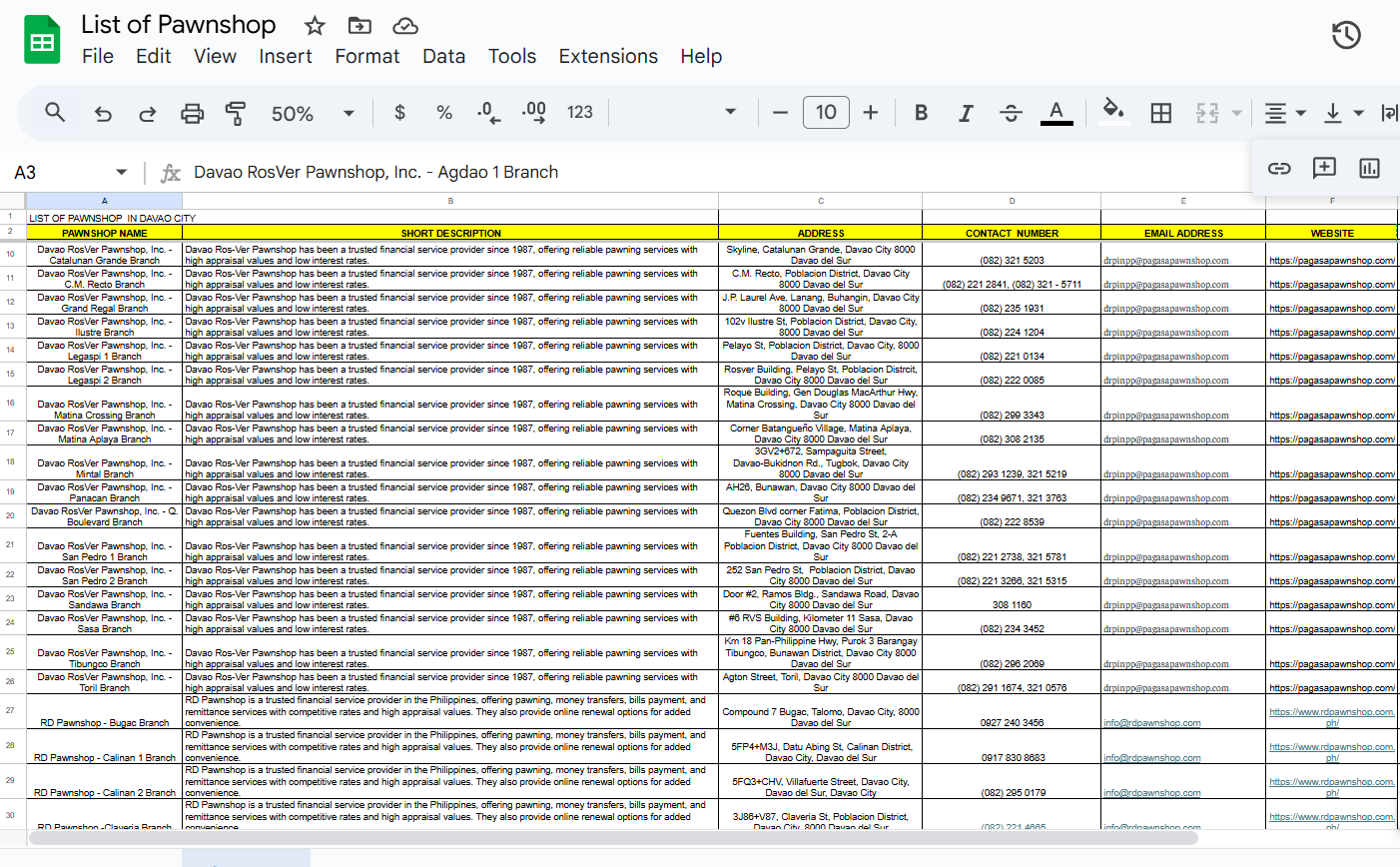Click the name box showing A3
Image resolution: width=1400 pixels, height=867 pixels.
click(60, 173)
